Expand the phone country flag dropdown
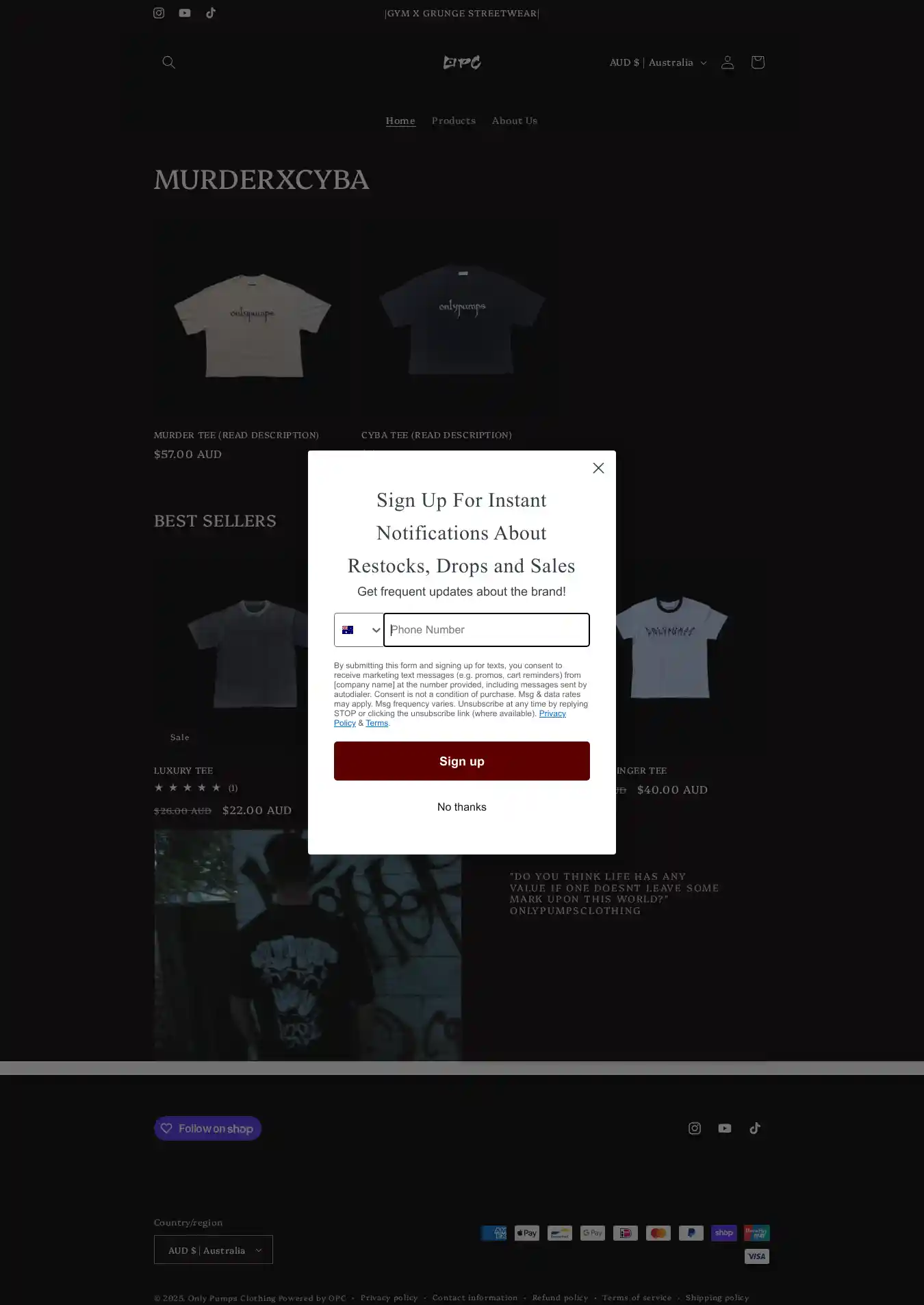Viewport: 924px width, 1305px height. 359,630
